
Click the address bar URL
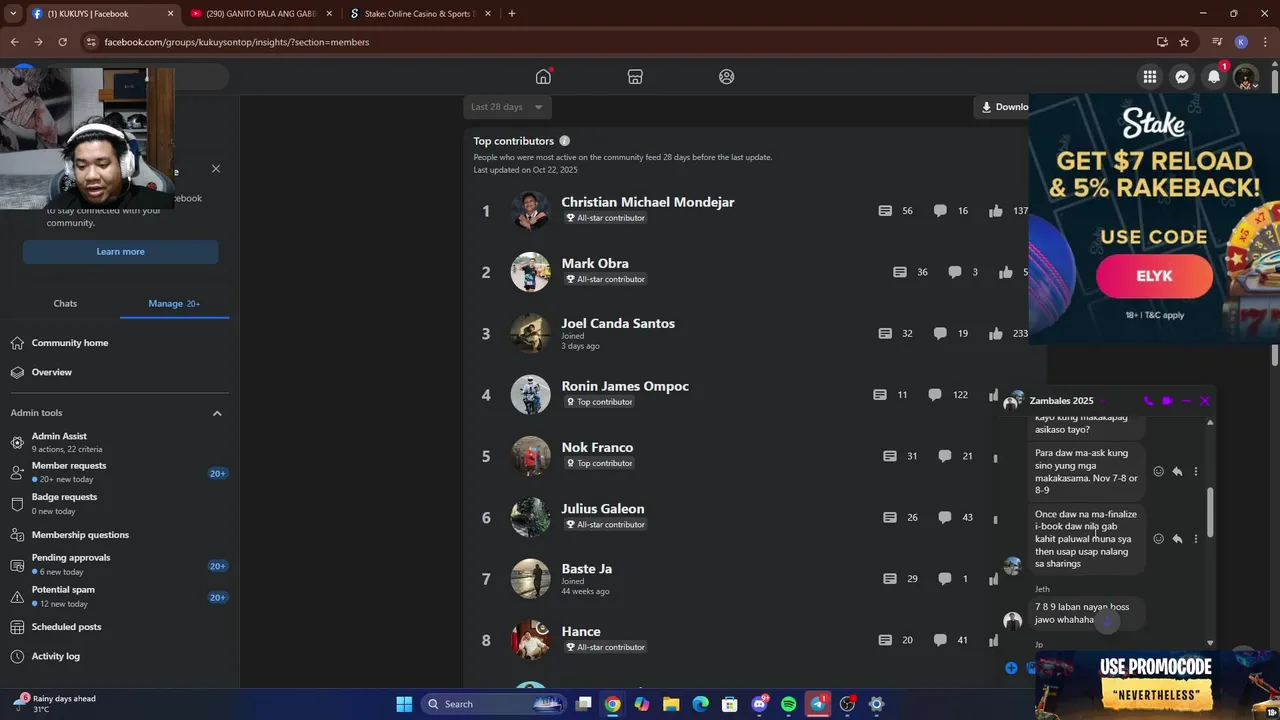pos(236,42)
